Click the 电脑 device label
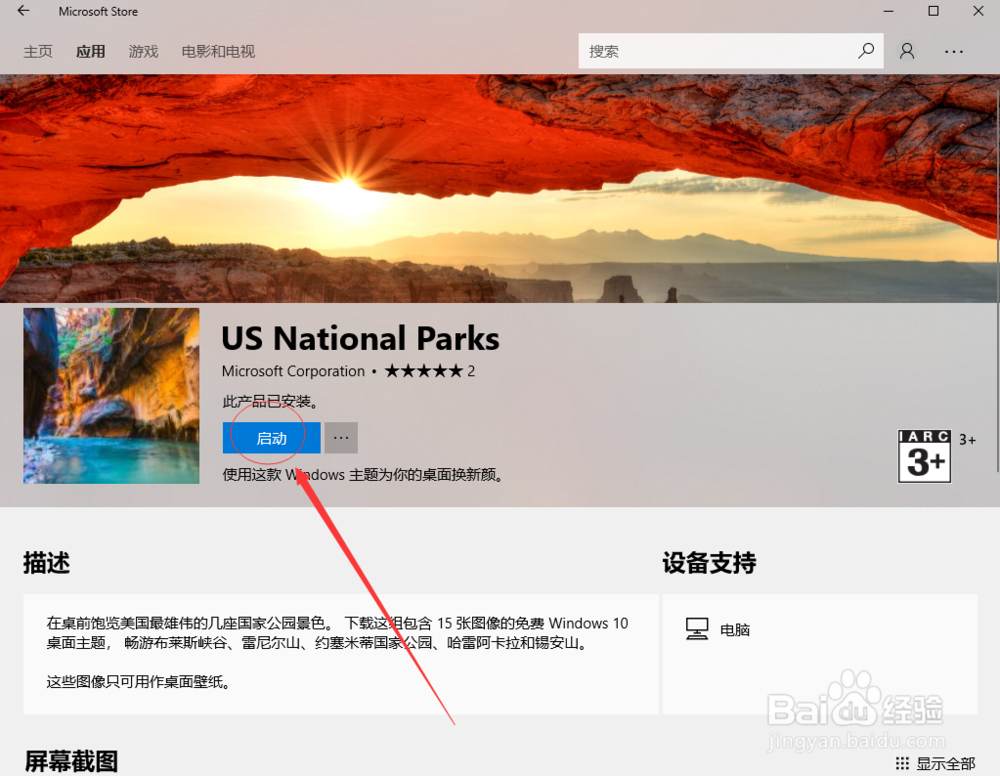 click(x=735, y=630)
